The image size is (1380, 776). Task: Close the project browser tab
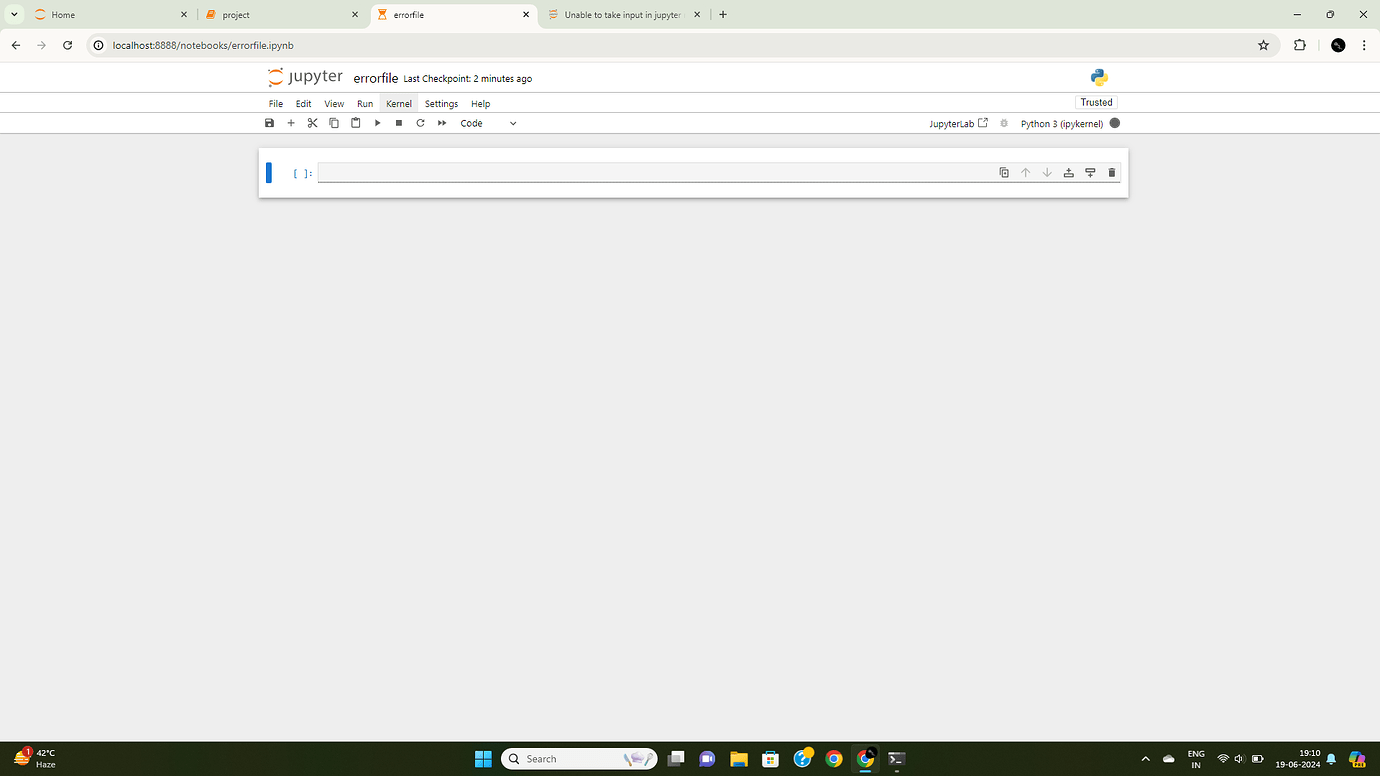click(x=355, y=15)
